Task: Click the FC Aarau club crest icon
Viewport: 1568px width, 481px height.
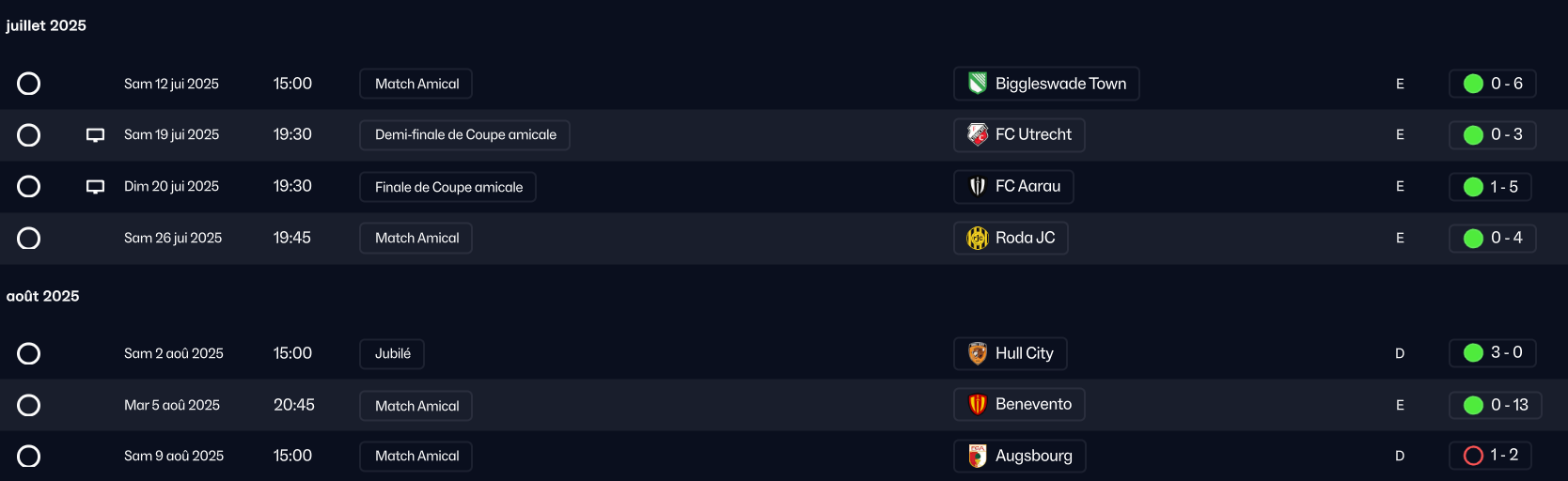Action: click(x=978, y=186)
